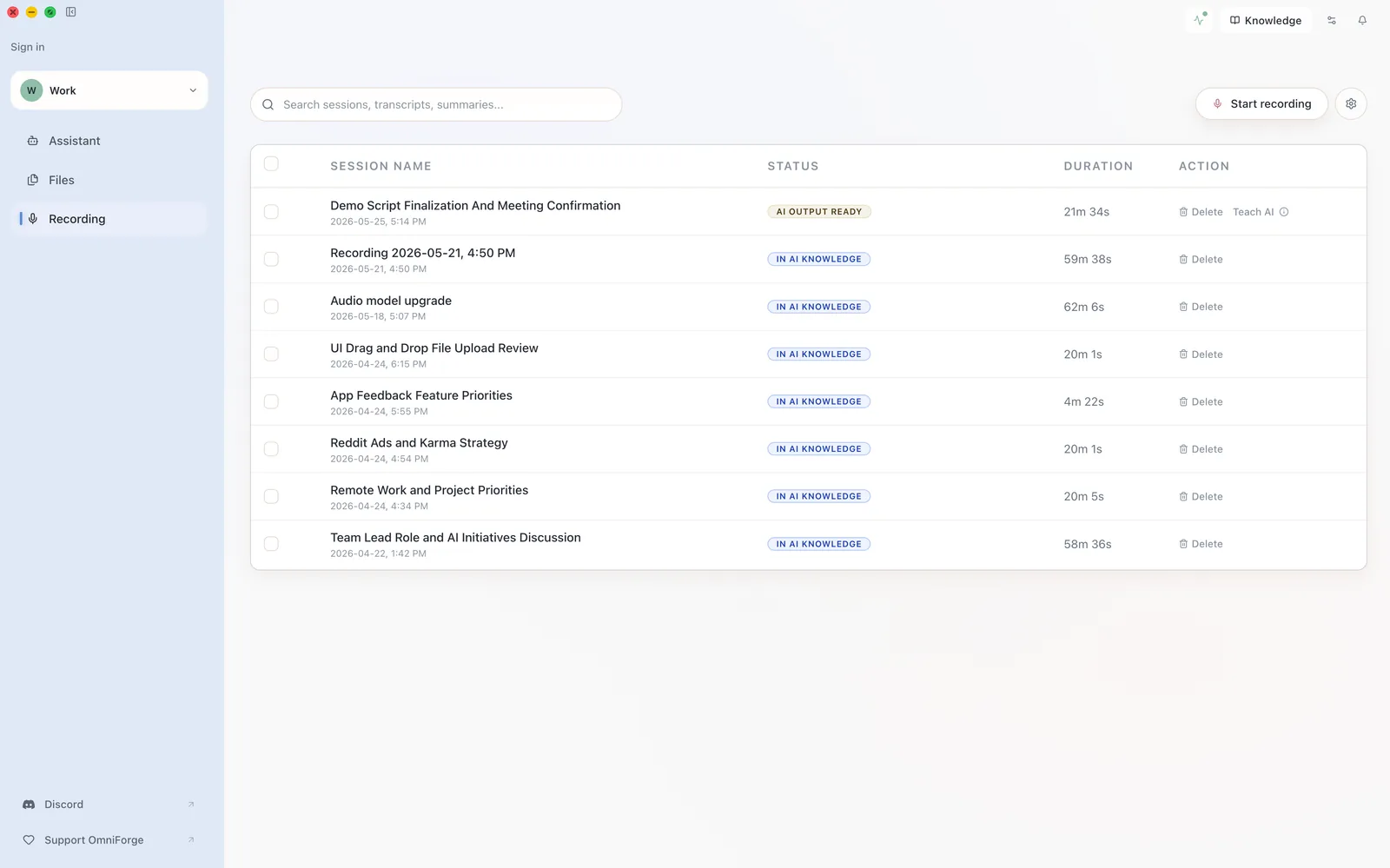
Task: Click Teach AI for Demo Script session
Action: coord(1253,212)
